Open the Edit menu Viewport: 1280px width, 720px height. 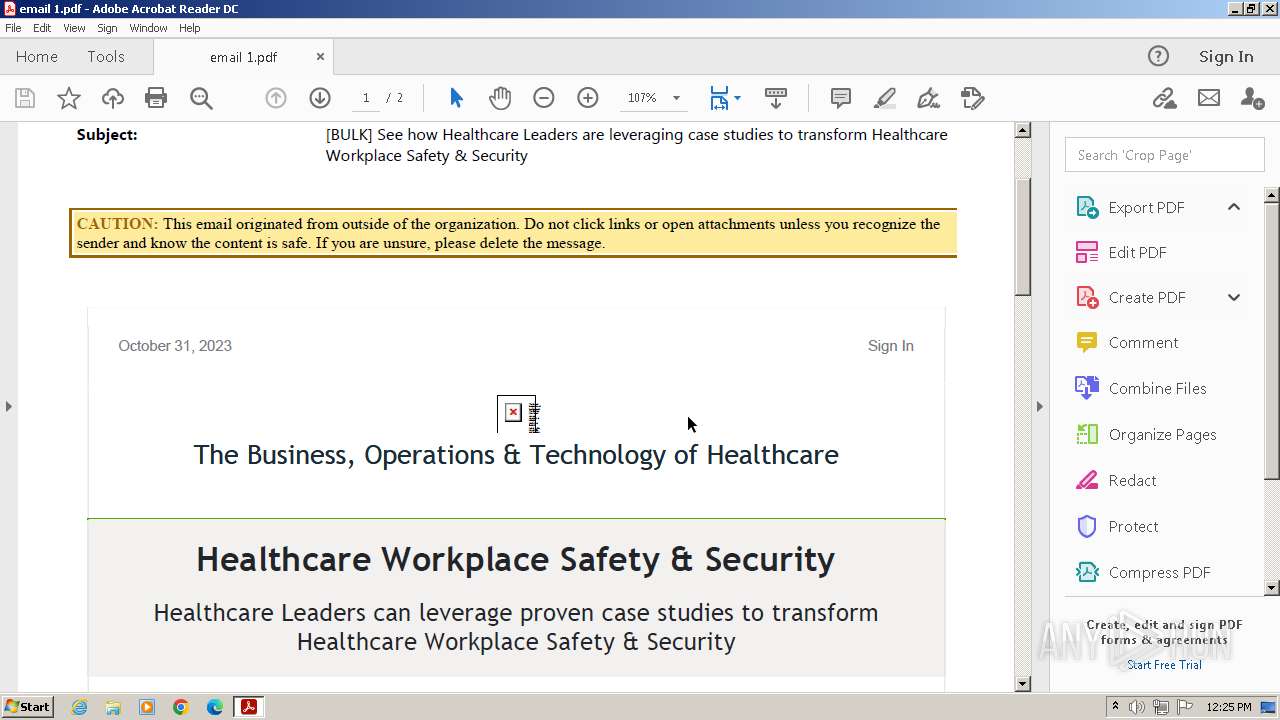[x=42, y=28]
